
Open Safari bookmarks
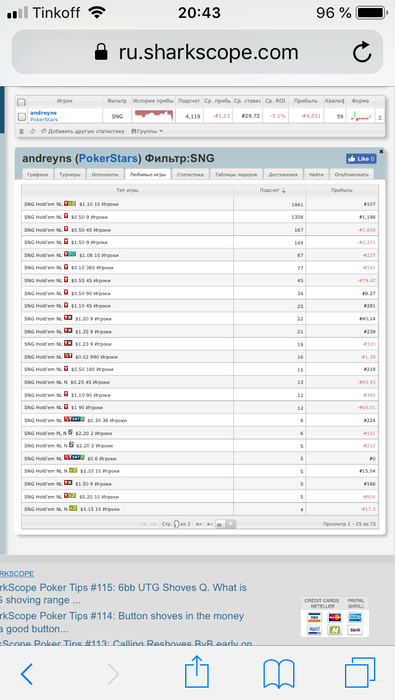point(279,674)
